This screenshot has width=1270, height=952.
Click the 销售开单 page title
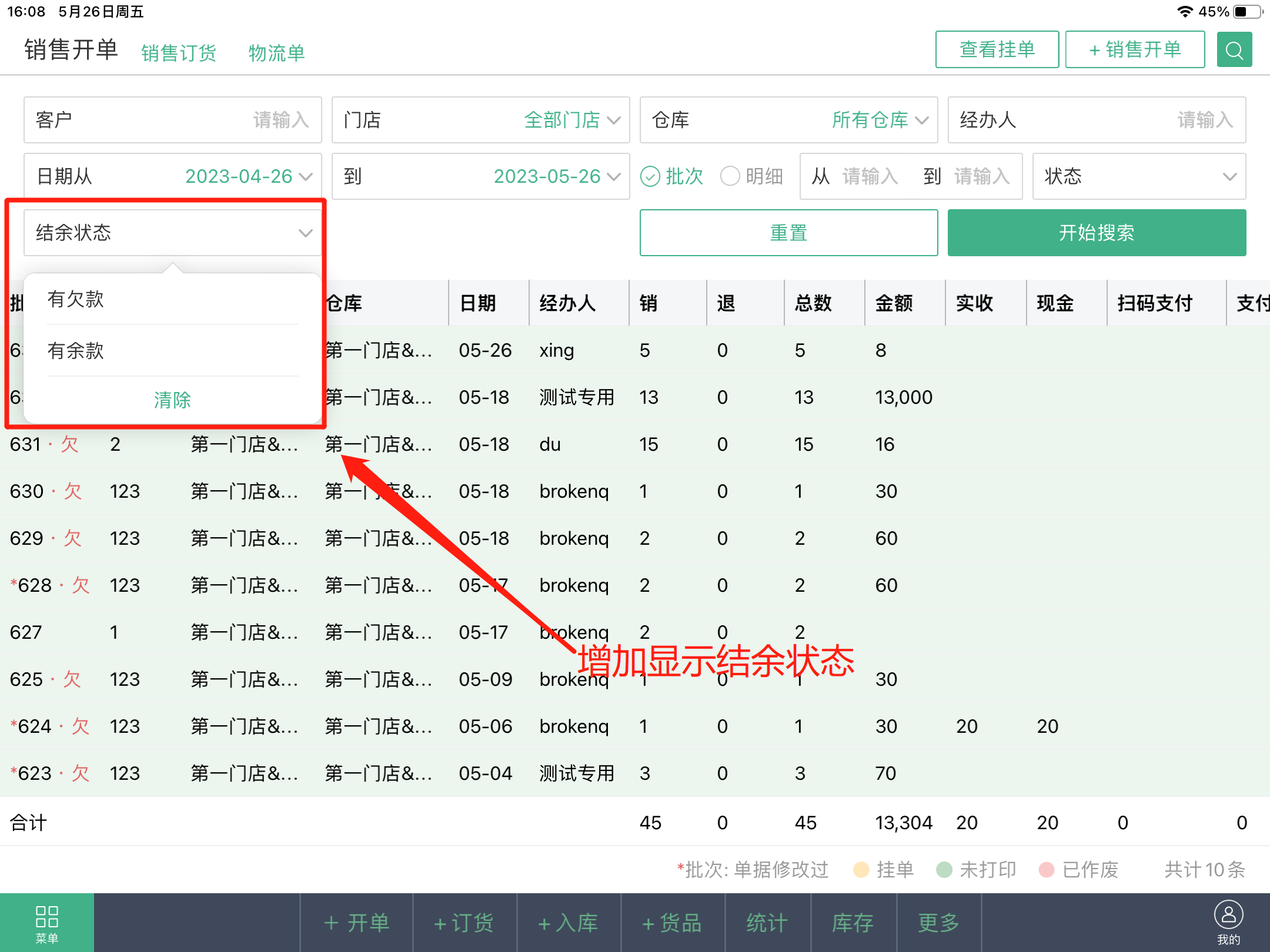pyautogui.click(x=71, y=49)
